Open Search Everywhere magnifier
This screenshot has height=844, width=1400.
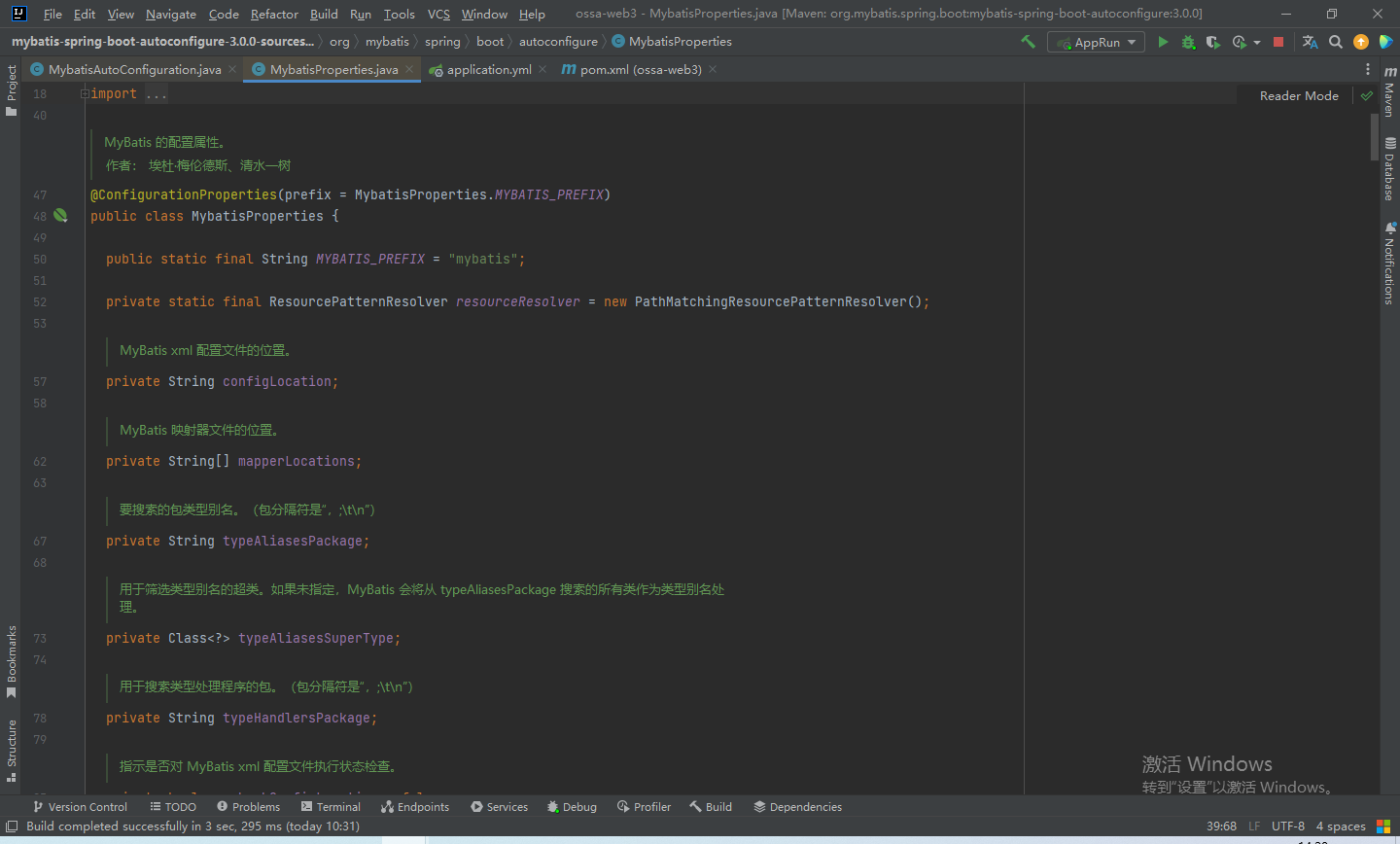[1336, 42]
